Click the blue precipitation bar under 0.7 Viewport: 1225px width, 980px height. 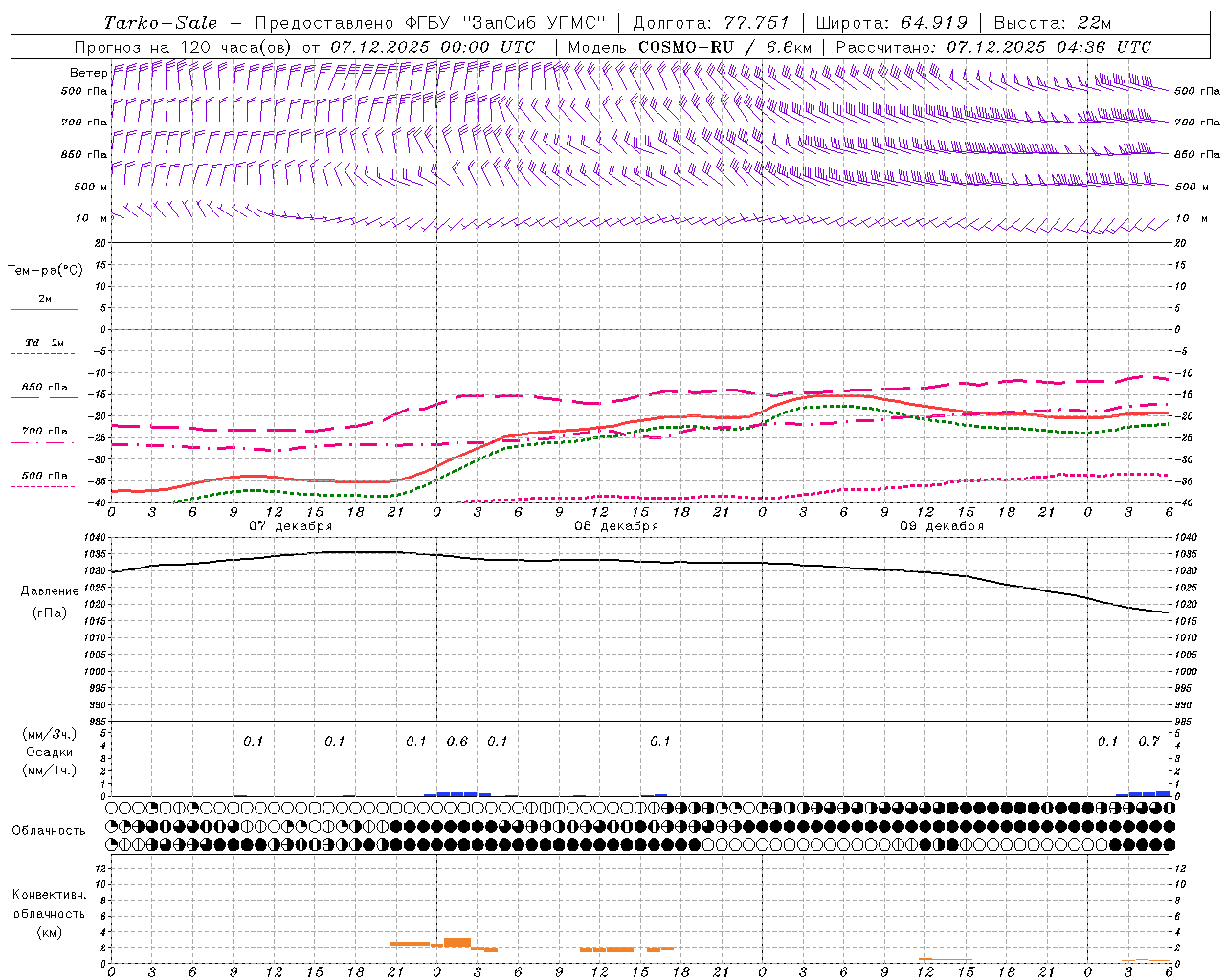[x=1148, y=793]
